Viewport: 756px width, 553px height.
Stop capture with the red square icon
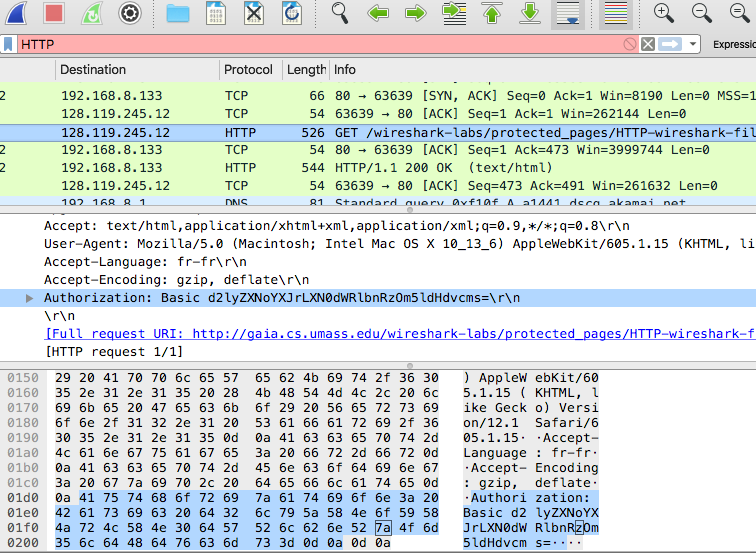coord(54,13)
